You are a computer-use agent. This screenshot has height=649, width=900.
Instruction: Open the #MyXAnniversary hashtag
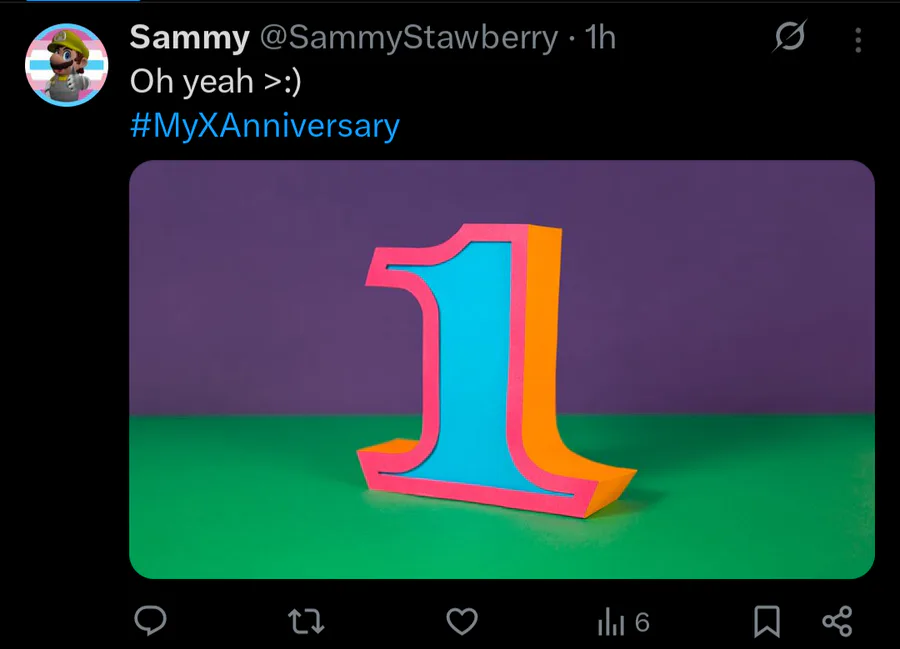[265, 126]
